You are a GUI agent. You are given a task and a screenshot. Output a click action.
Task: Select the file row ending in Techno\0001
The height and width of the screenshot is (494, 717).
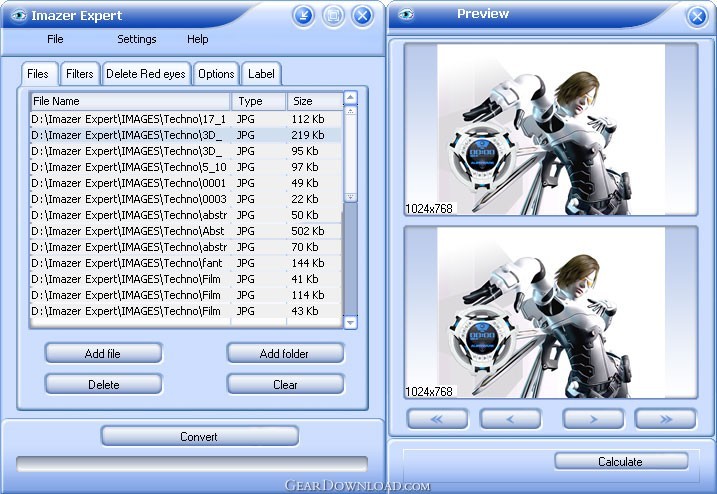coord(186,183)
